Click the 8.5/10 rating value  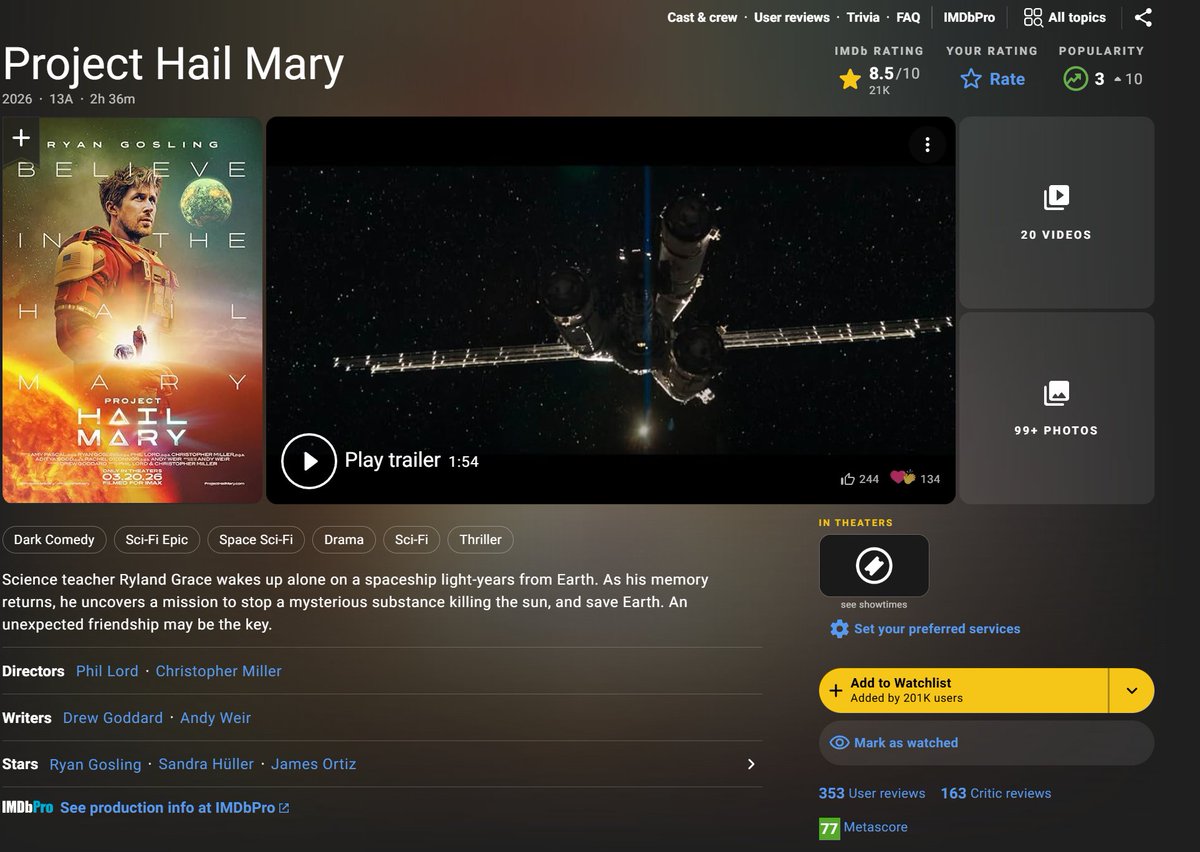894,74
